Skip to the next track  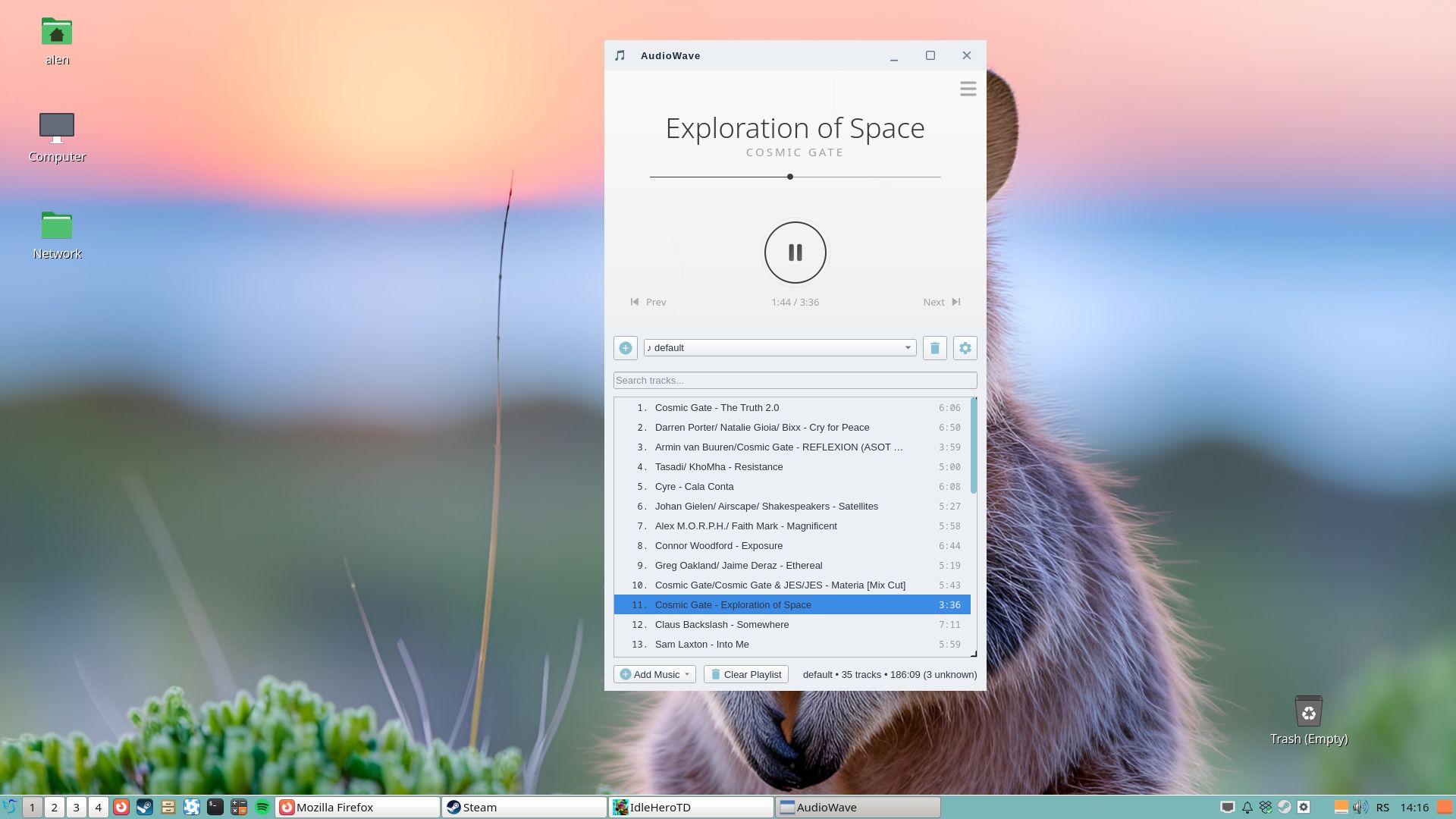pos(941,302)
